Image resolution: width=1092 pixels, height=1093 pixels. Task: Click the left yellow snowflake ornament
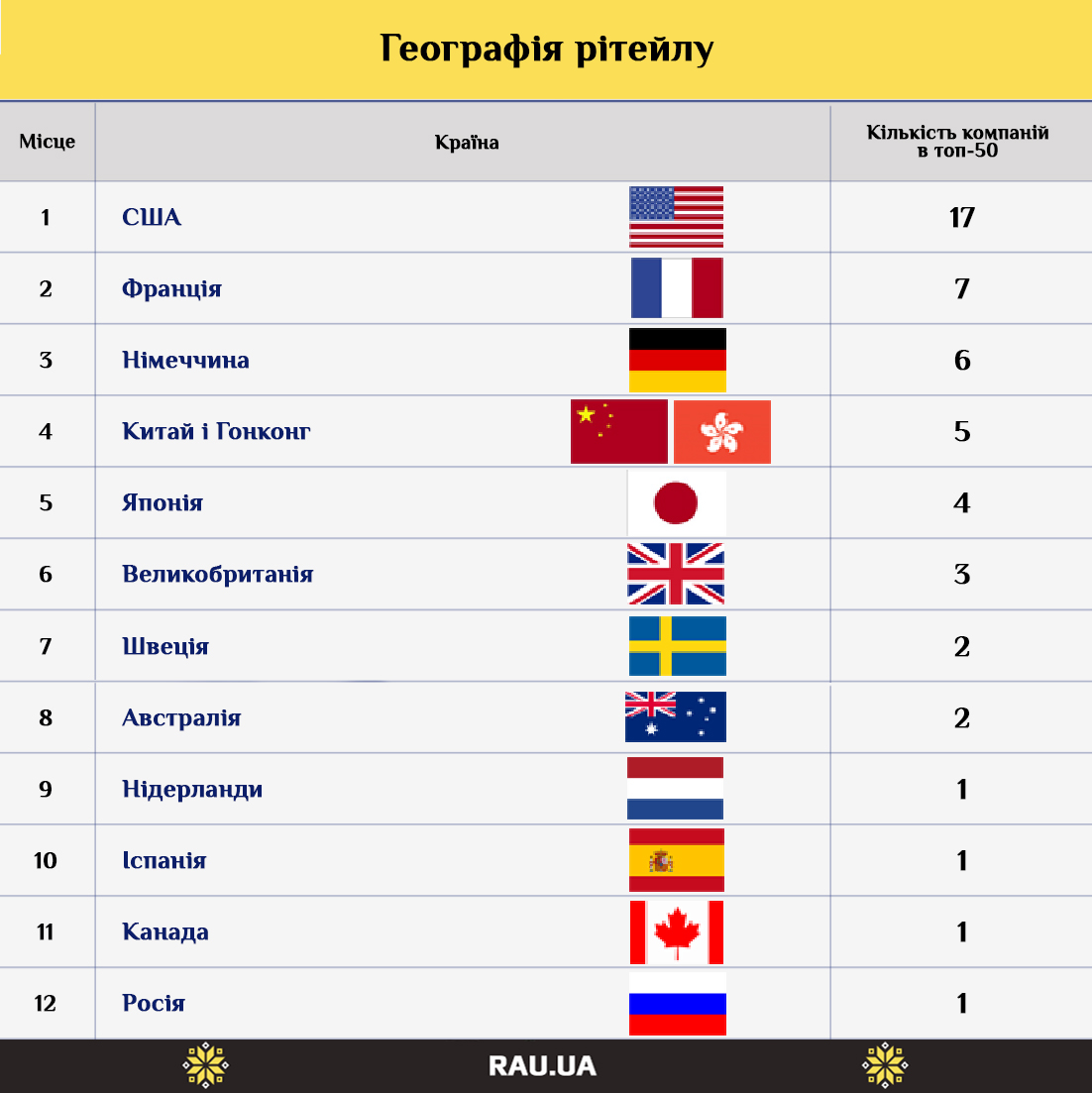[205, 1066]
